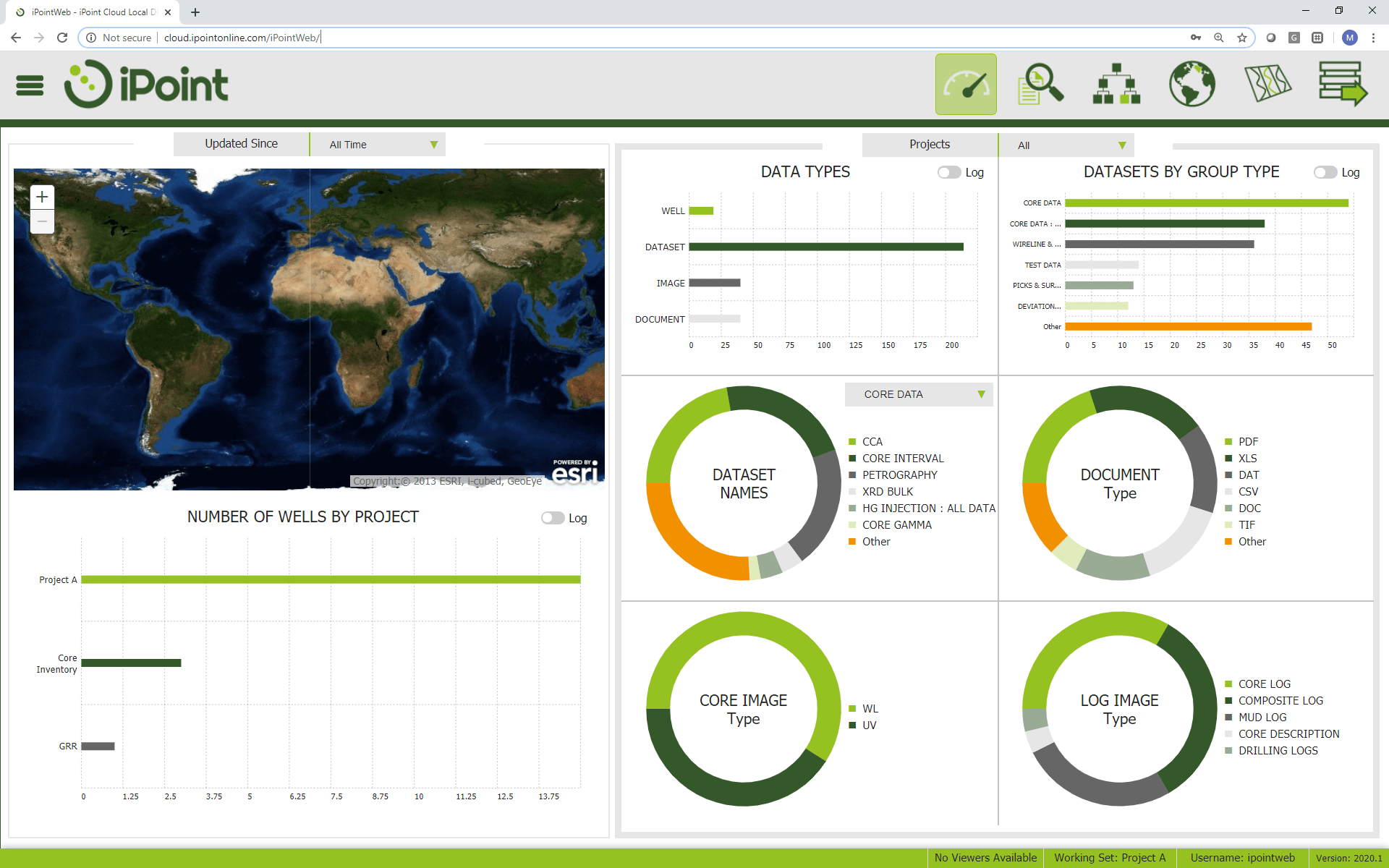The height and width of the screenshot is (868, 1389).
Task: Go back in browser history
Action: 16,38
